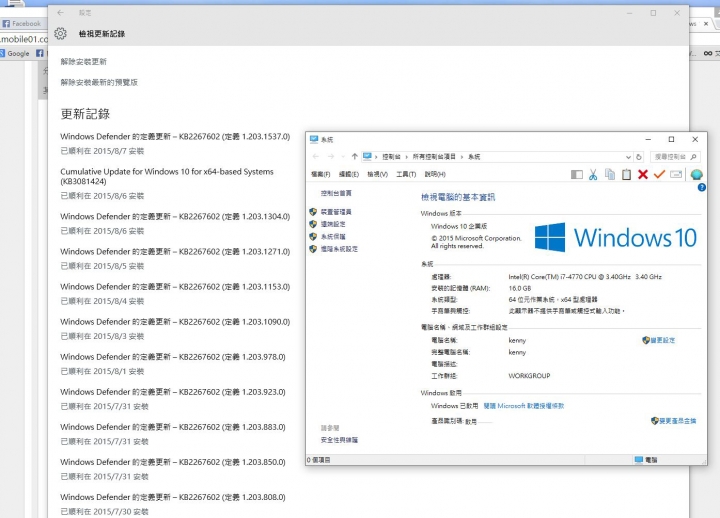
Task: Click the Copy icon in System window toolbar
Action: 610,175
